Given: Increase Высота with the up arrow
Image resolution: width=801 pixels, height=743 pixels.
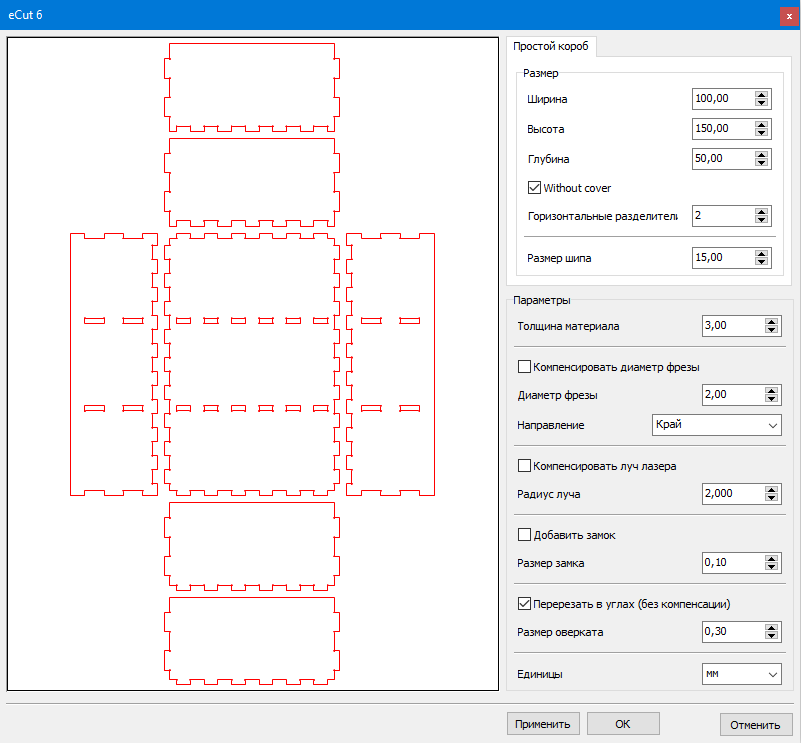Looking at the screenshot, I should (x=762, y=125).
